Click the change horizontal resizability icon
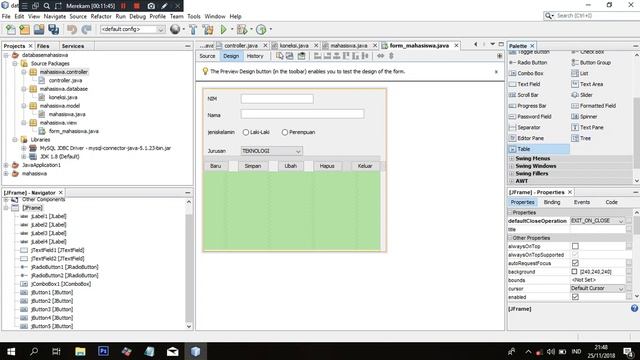This screenshot has height=360, width=640. pyautogui.click(x=380, y=56)
